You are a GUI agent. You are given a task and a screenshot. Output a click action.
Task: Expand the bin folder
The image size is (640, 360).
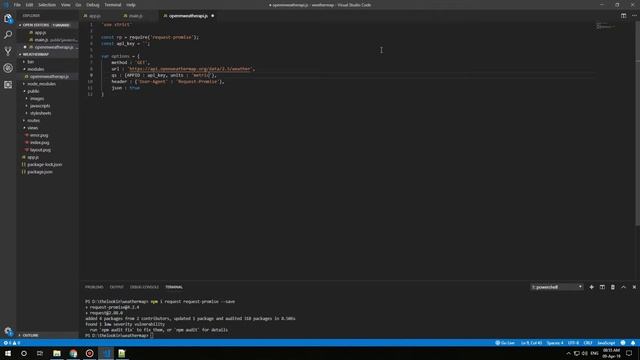coord(47,62)
